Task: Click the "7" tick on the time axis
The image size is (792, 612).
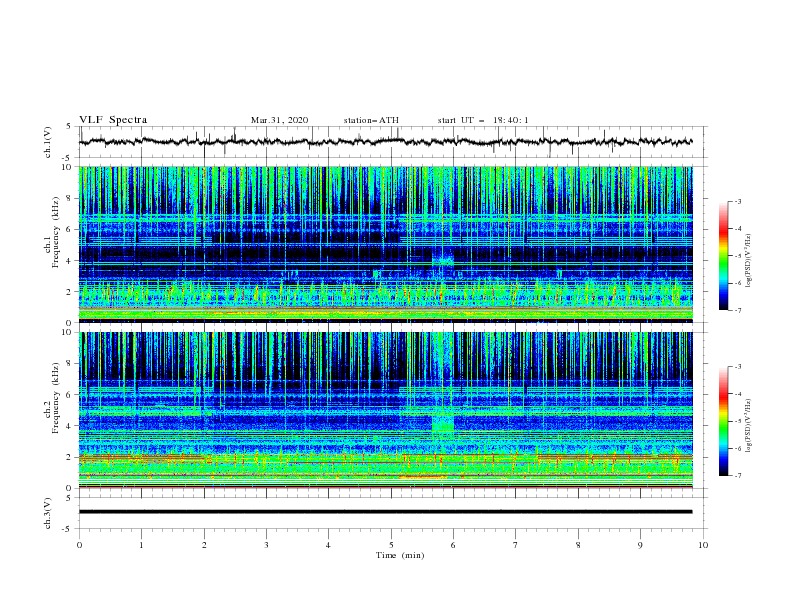Action: pyautogui.click(x=516, y=545)
